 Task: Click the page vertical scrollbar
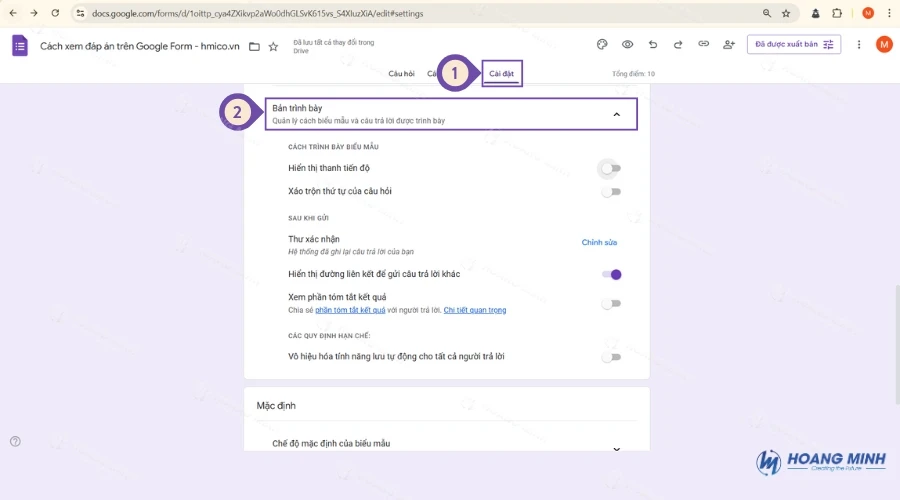(x=896, y=343)
